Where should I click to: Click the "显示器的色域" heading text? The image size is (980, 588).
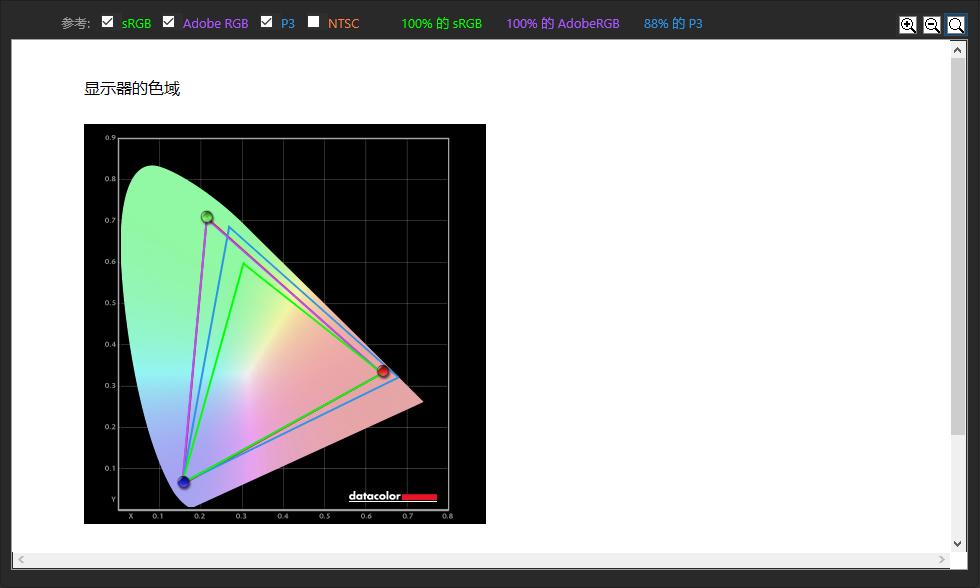tap(132, 89)
